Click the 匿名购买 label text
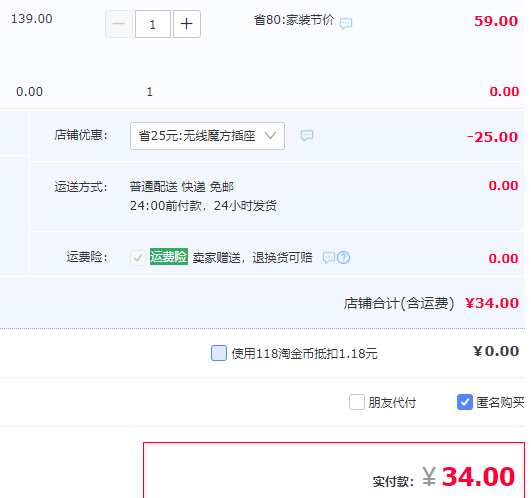This screenshot has width=531, height=498. tap(500, 403)
